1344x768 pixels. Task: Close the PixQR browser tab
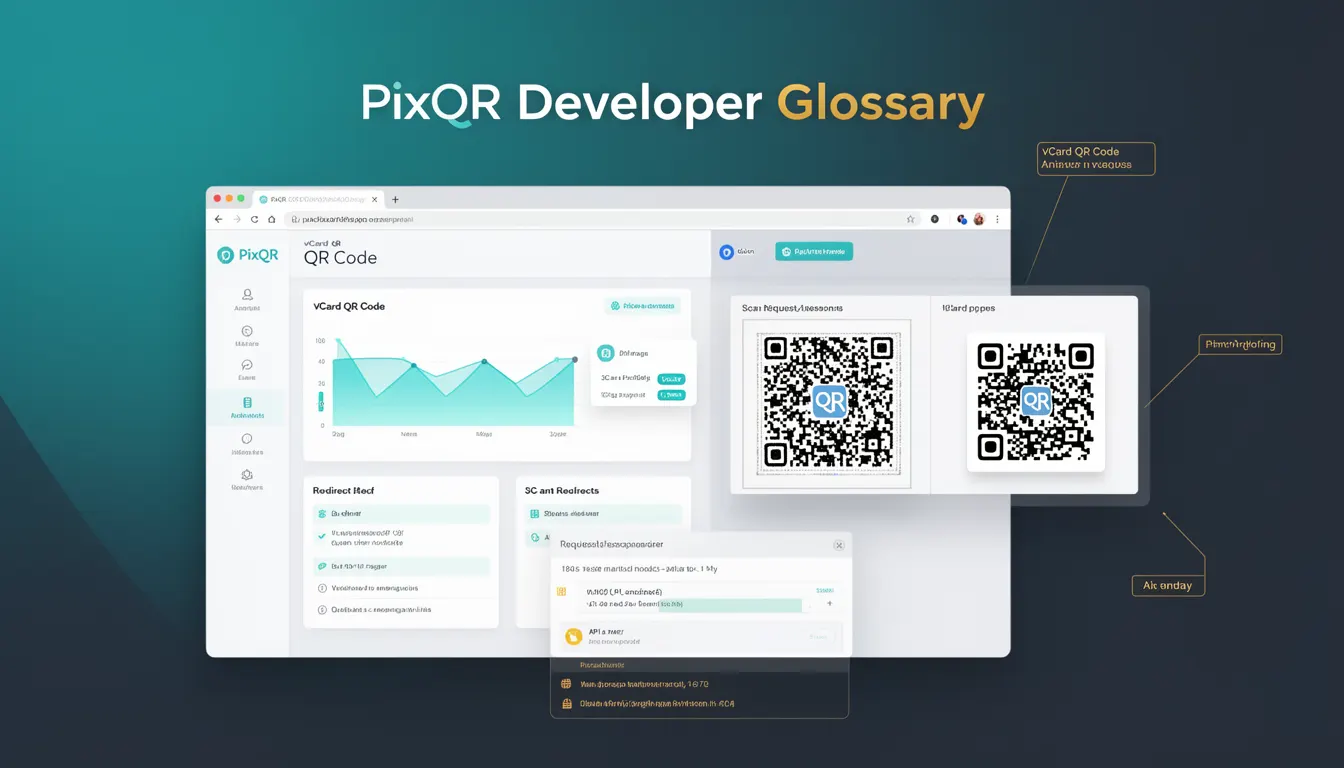pyautogui.click(x=375, y=200)
